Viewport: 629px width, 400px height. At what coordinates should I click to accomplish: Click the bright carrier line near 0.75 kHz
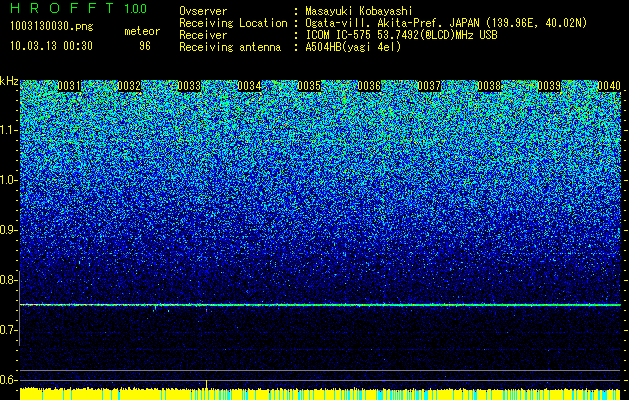[x=320, y=305]
